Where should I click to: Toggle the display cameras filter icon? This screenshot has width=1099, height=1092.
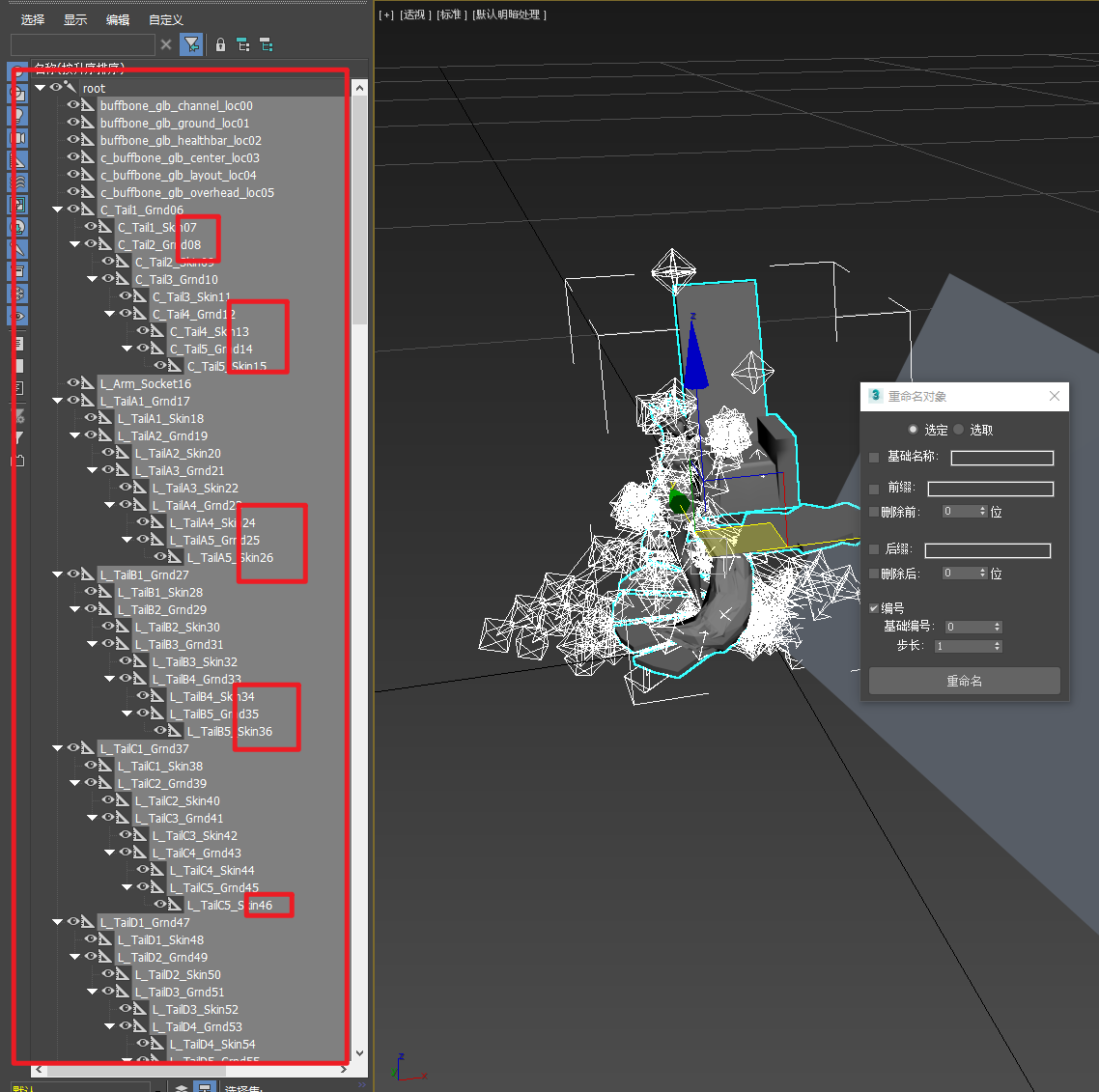[19, 137]
